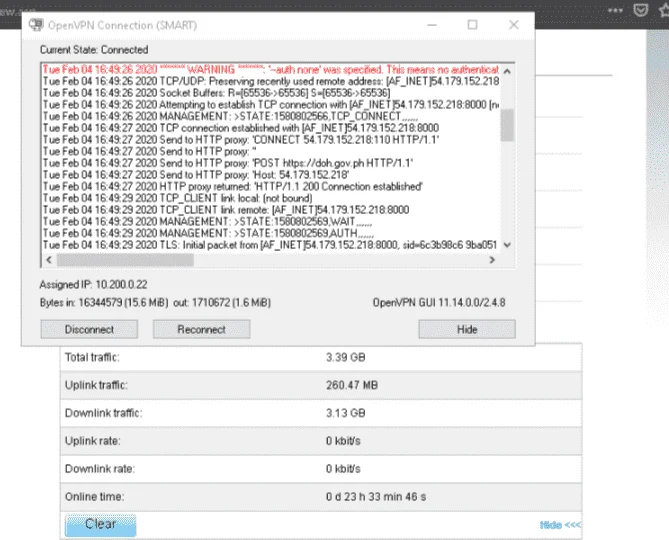Select the 'Host: 54.179.152.218' log line
Viewport: 669px width, 540px height.
(196, 175)
